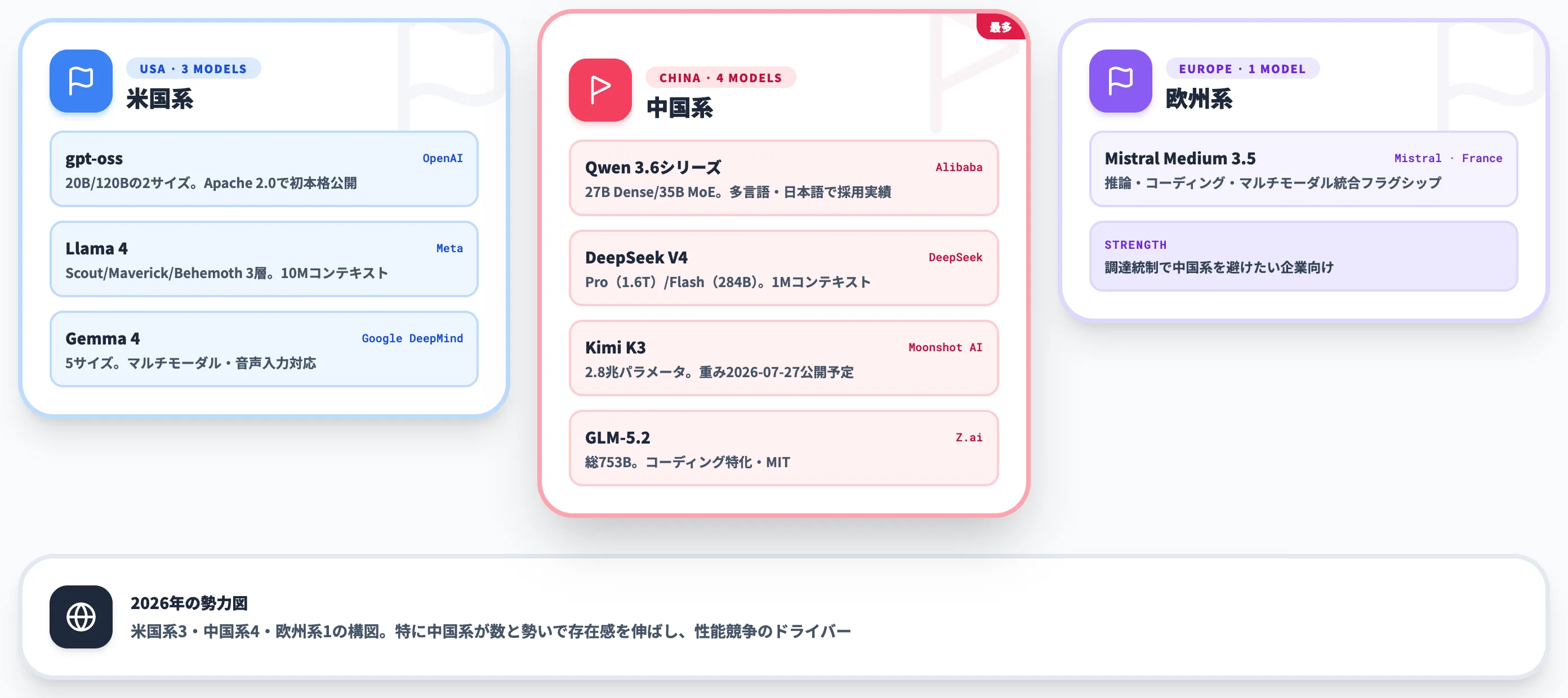Click the Moonshot AI vendor label

(x=945, y=347)
